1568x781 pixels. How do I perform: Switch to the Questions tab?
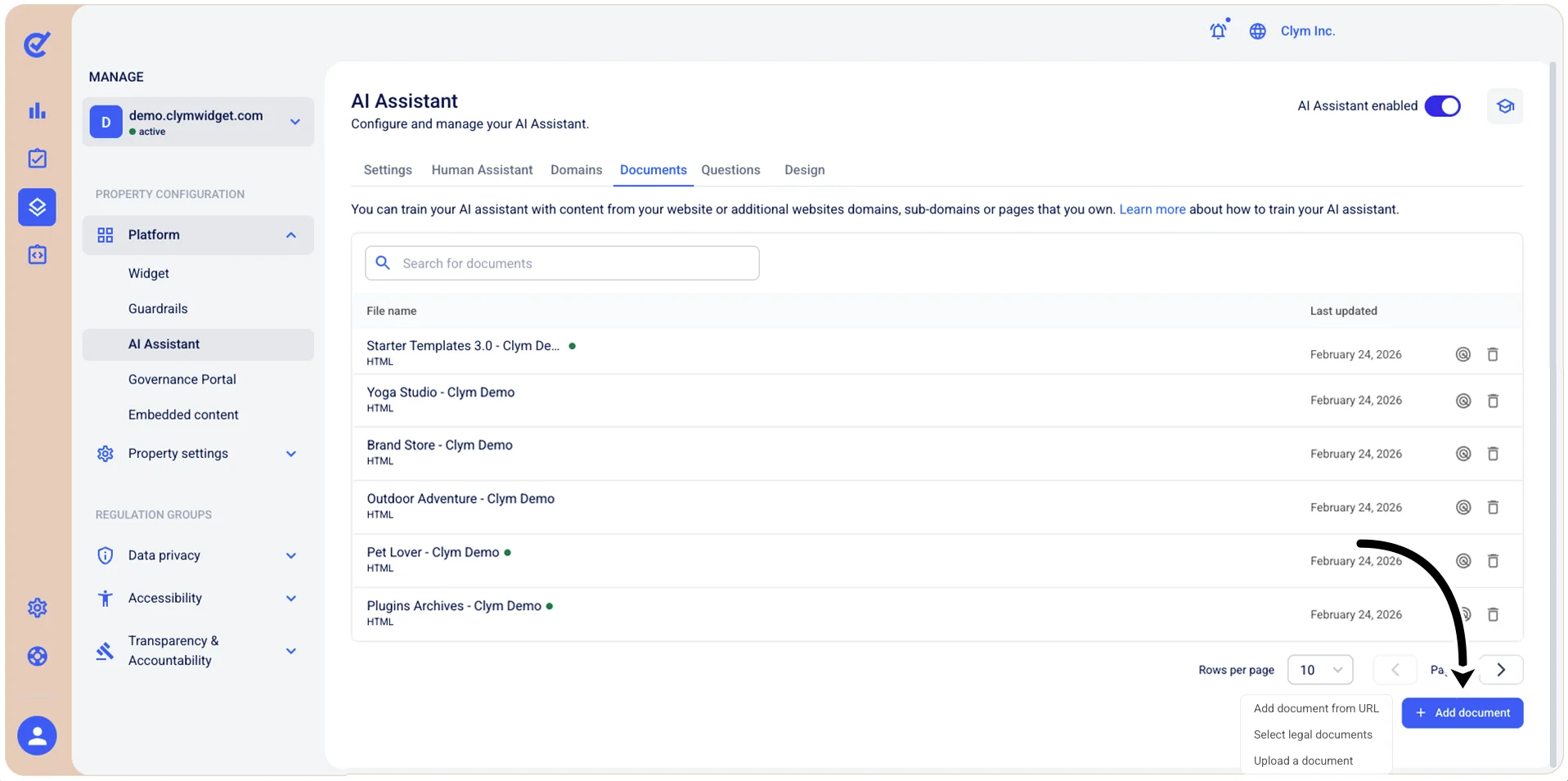point(730,170)
